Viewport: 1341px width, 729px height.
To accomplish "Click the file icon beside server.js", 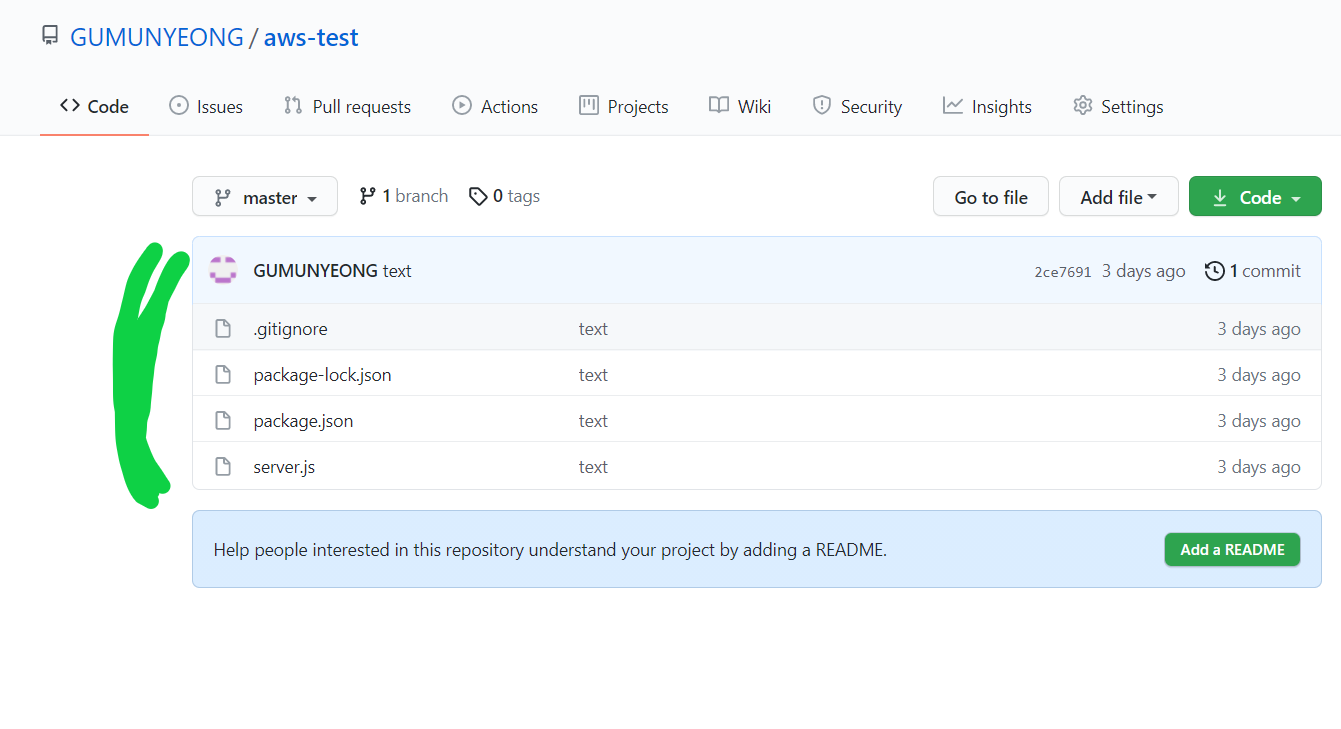I will [224, 466].
